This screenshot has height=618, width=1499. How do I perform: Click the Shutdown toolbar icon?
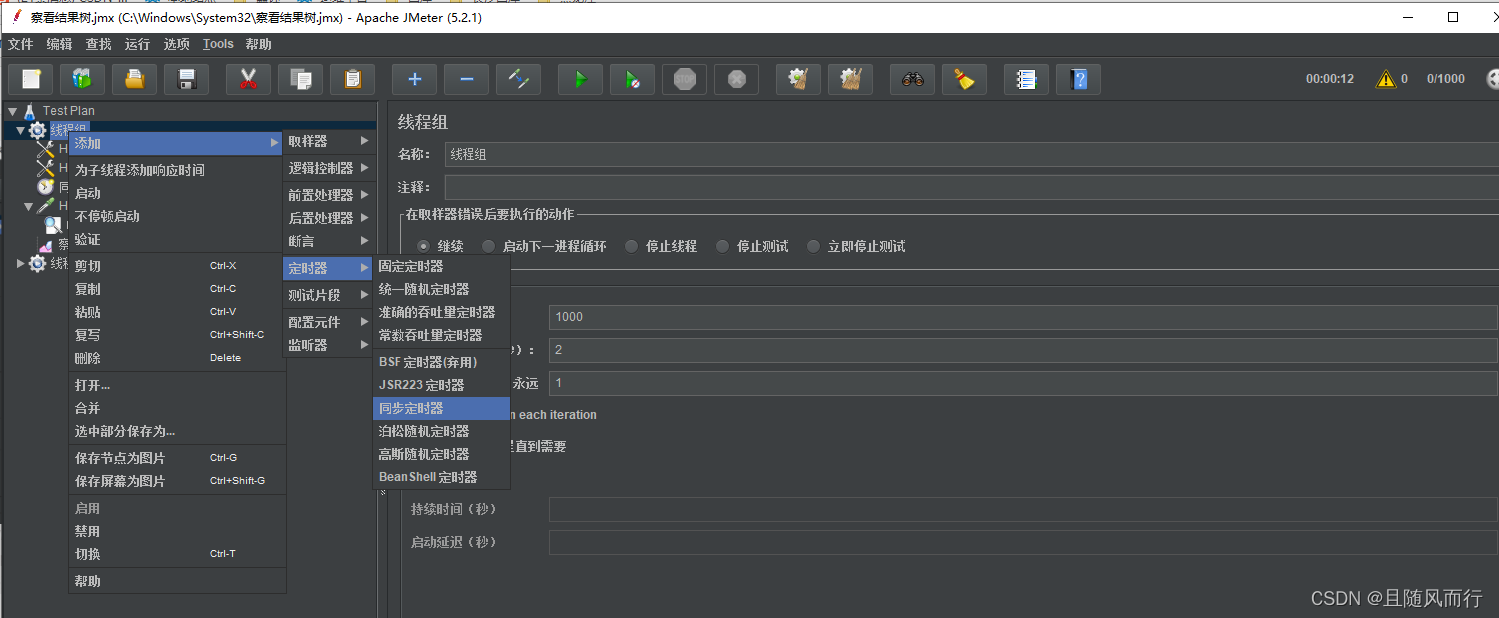[737, 79]
